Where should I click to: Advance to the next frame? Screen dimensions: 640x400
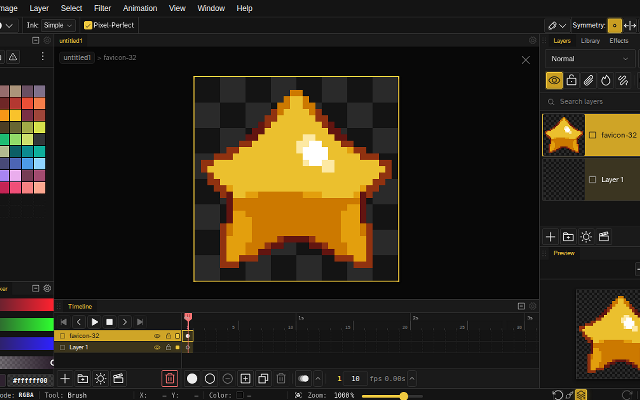click(125, 322)
